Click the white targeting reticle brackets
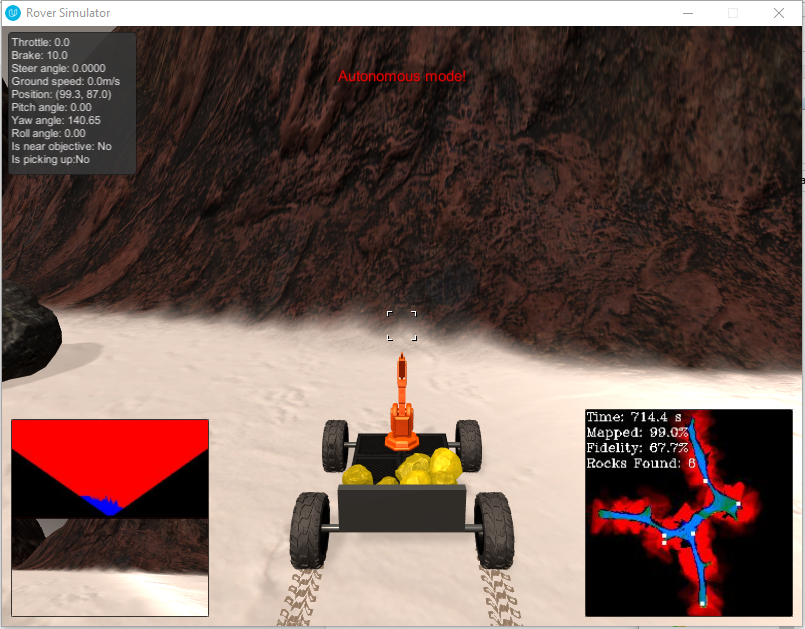The image size is (805, 629). [x=402, y=326]
